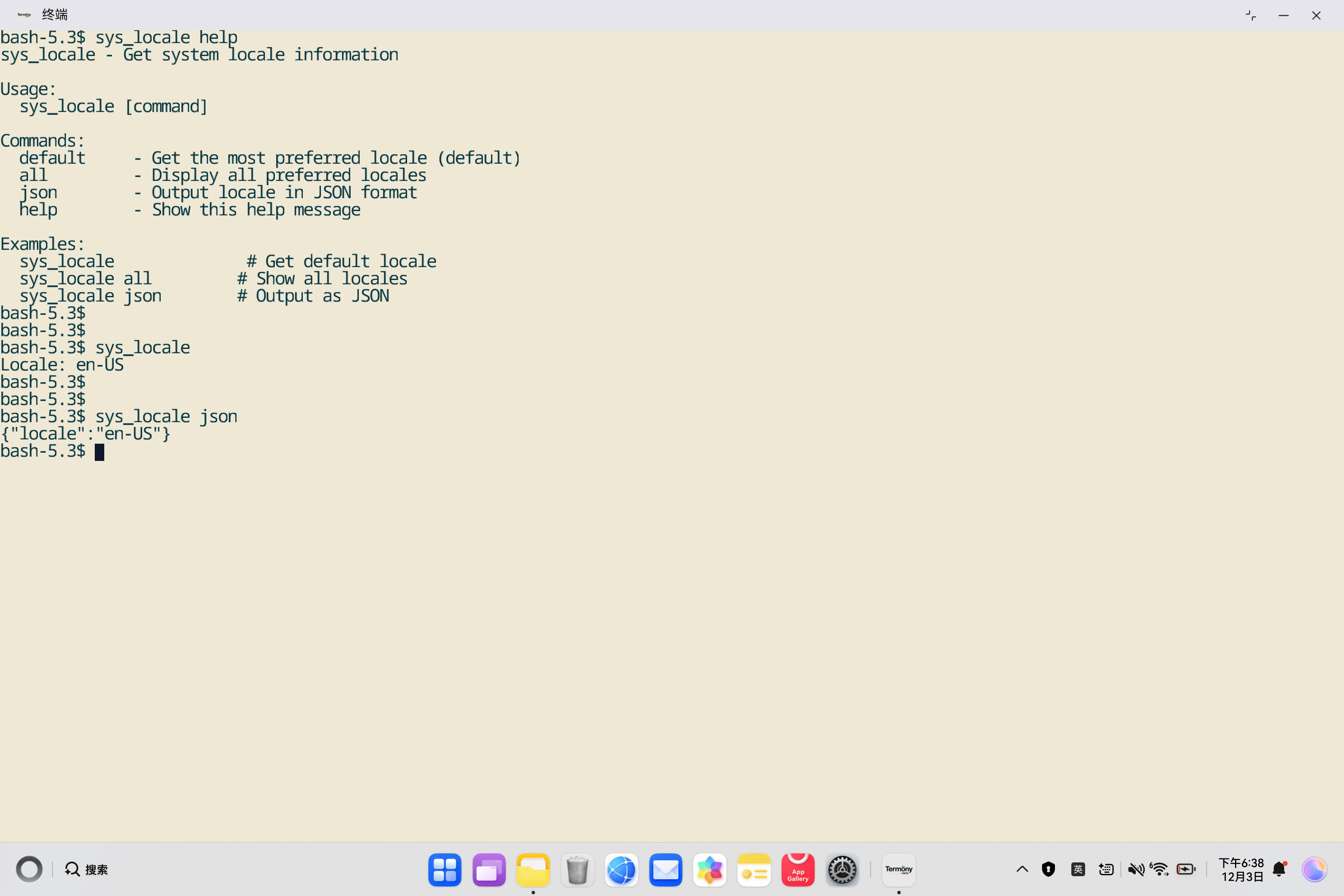Open the purple multitasking windows app
The image size is (1344, 896).
(x=488, y=870)
